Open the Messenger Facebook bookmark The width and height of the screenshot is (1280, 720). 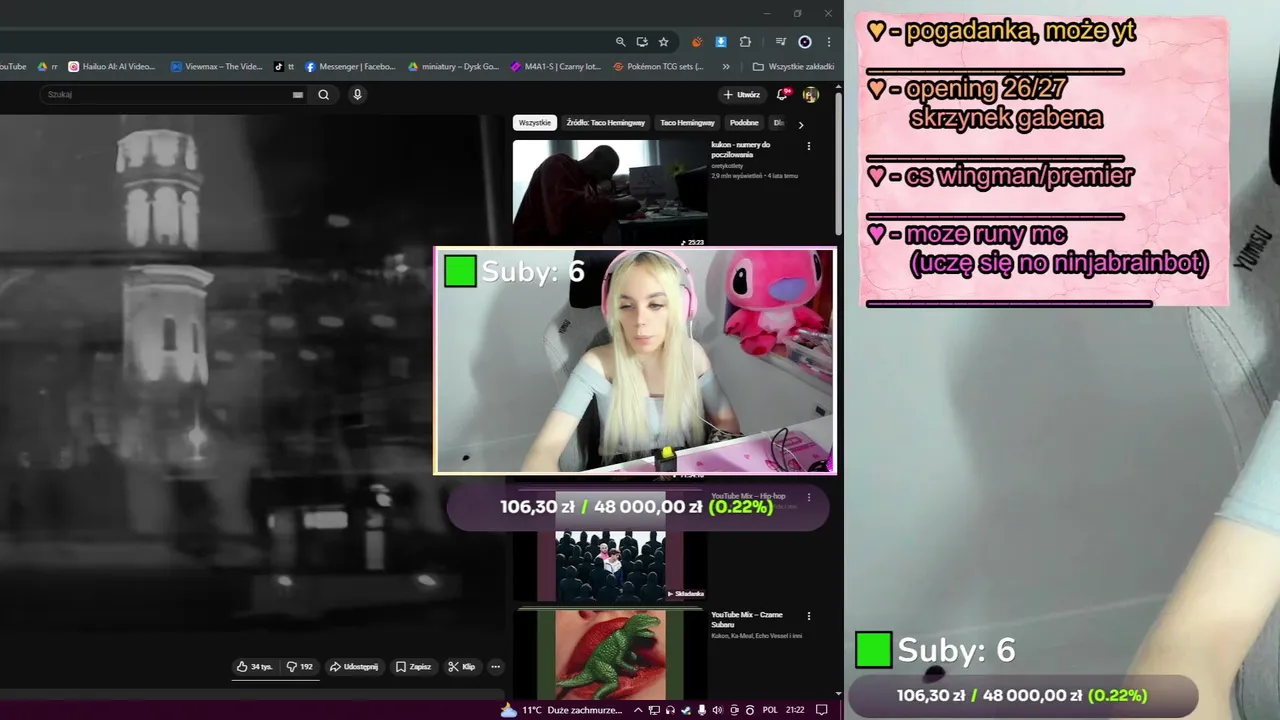351,67
